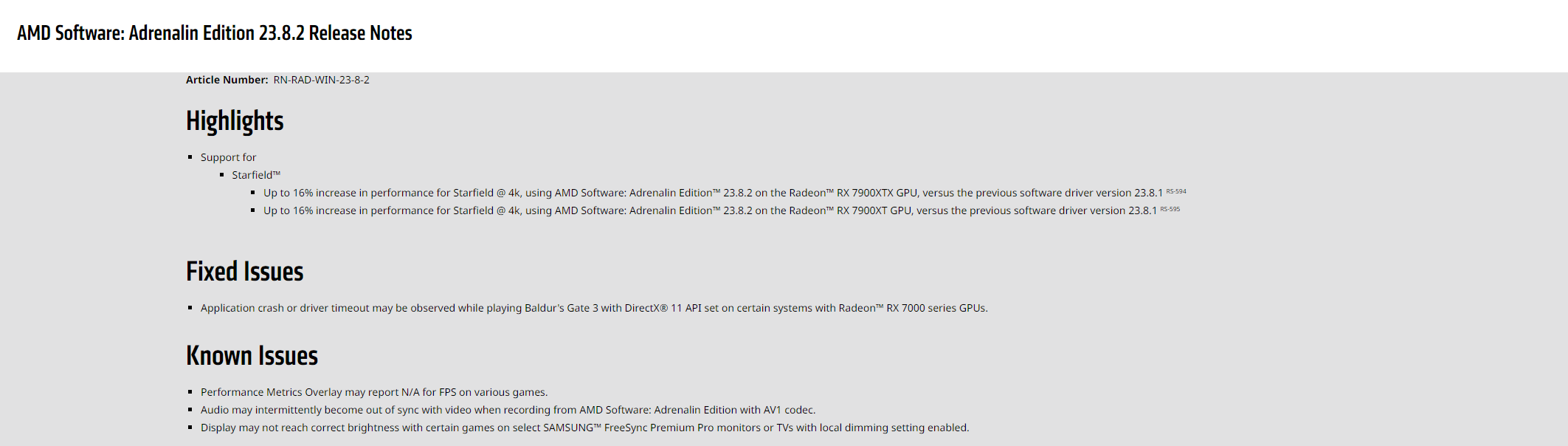The width and height of the screenshot is (1568, 446).
Task: Select the article number RN-RAD-WIN-23-8-2
Action: point(321,80)
